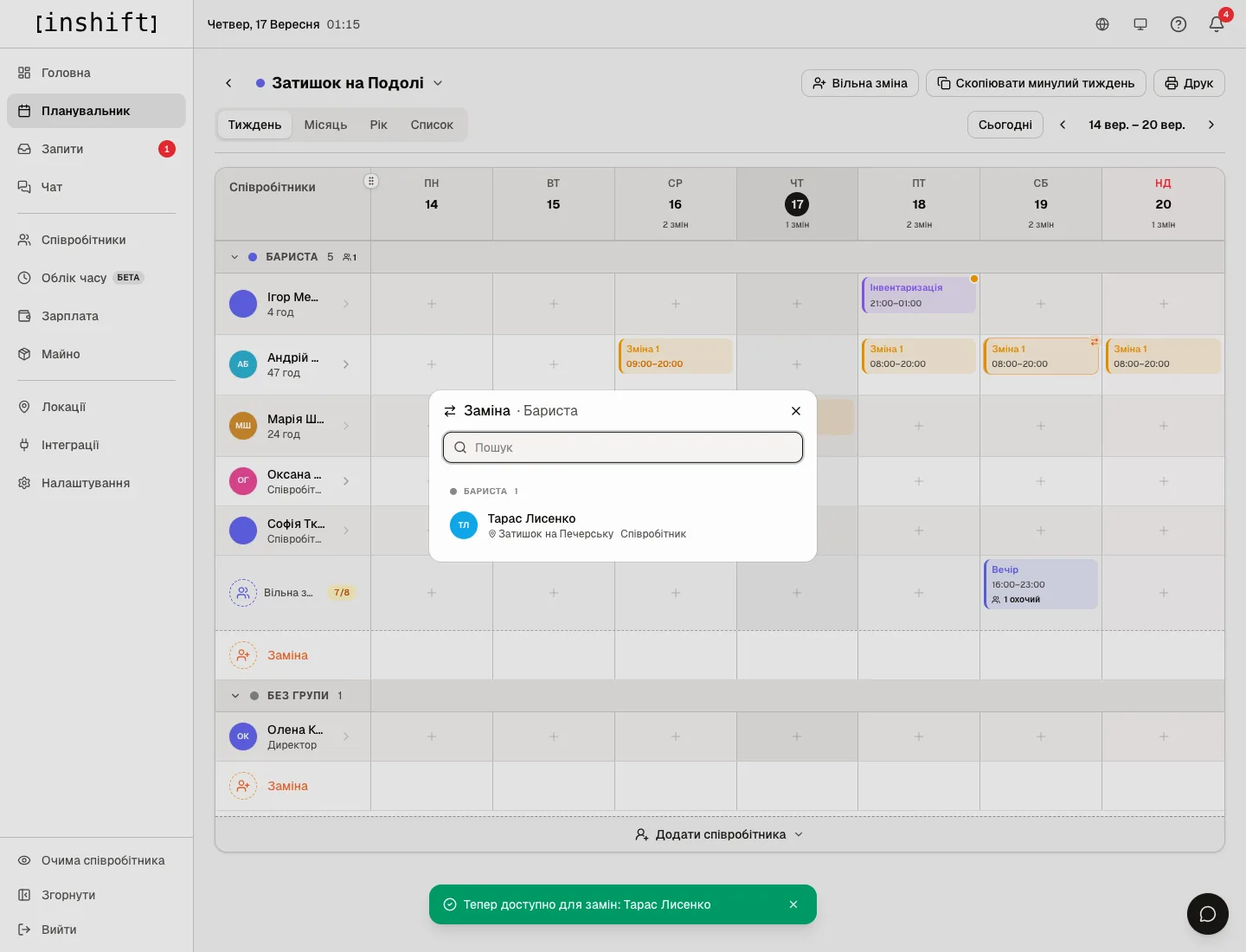Open the help question mark icon
This screenshot has height=952, width=1246.
(1179, 24)
